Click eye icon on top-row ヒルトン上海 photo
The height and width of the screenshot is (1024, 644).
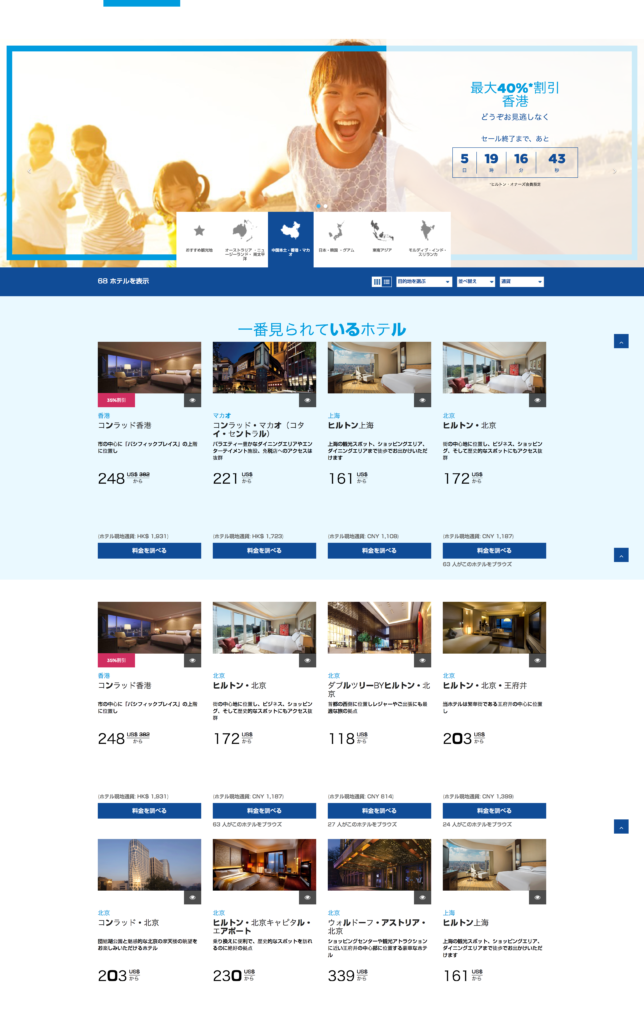[x=423, y=400]
